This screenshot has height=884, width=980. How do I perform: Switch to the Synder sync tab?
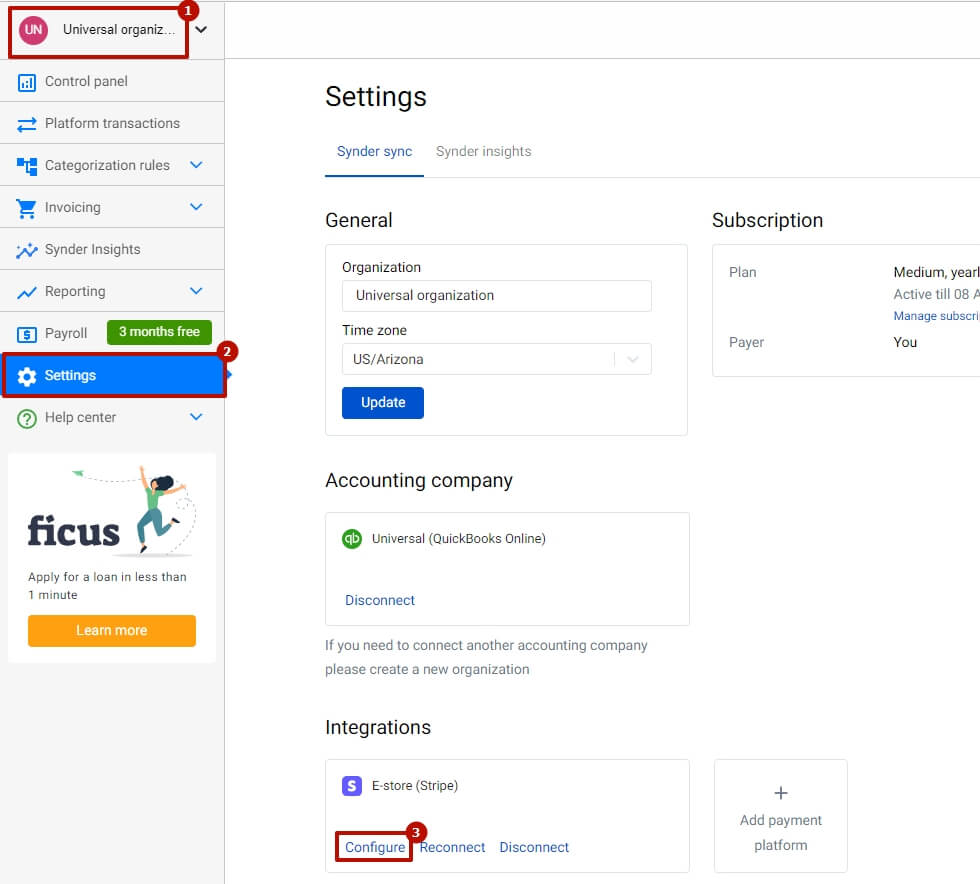pyautogui.click(x=374, y=151)
